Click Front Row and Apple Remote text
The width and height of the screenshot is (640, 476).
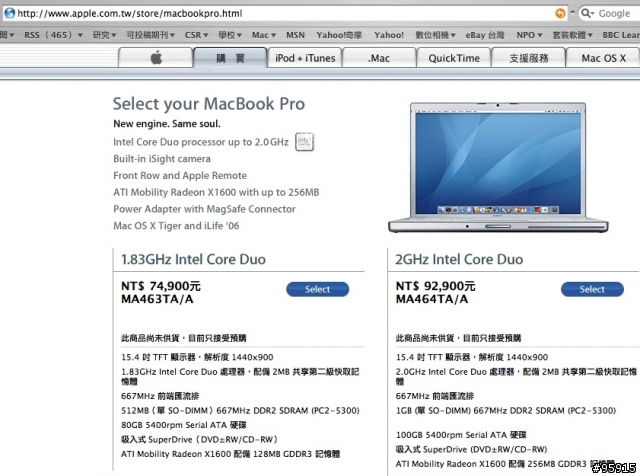[x=180, y=176]
